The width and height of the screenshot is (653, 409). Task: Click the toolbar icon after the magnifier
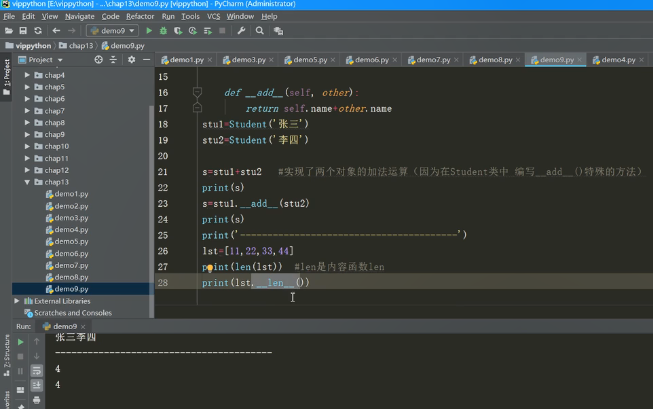(x=278, y=31)
